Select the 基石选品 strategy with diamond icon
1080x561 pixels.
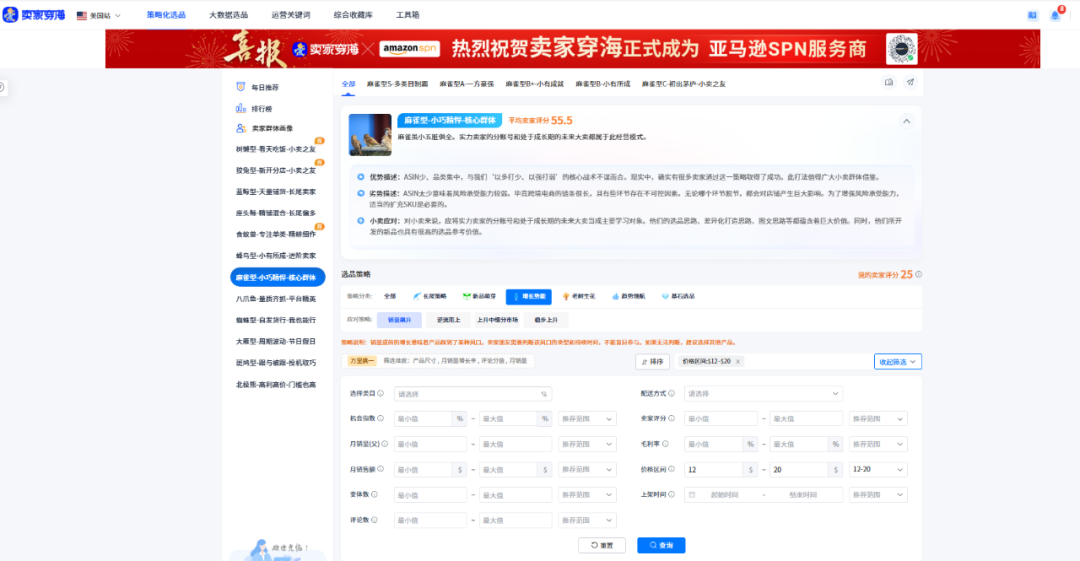pyautogui.click(x=678, y=296)
